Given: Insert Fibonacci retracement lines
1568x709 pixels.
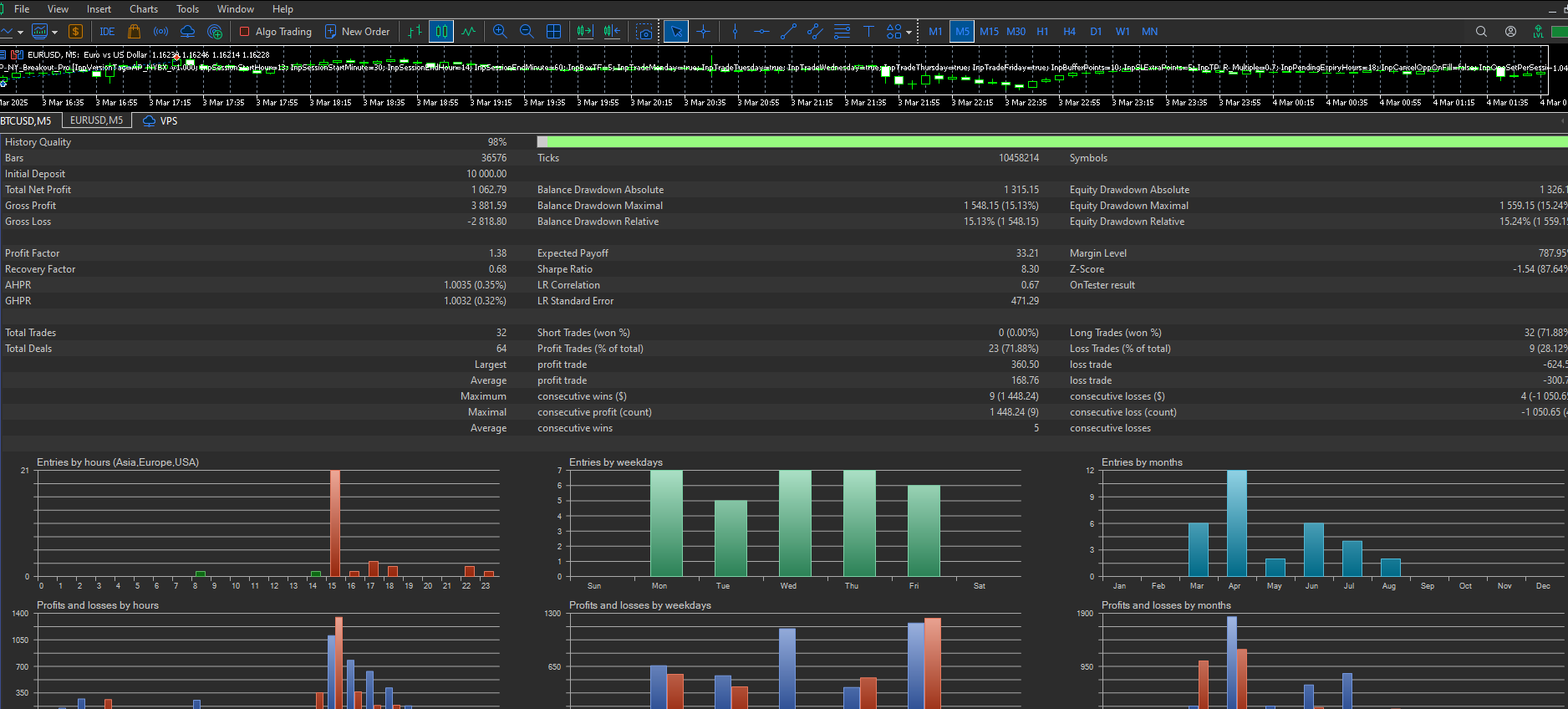Looking at the screenshot, I should pos(842,32).
